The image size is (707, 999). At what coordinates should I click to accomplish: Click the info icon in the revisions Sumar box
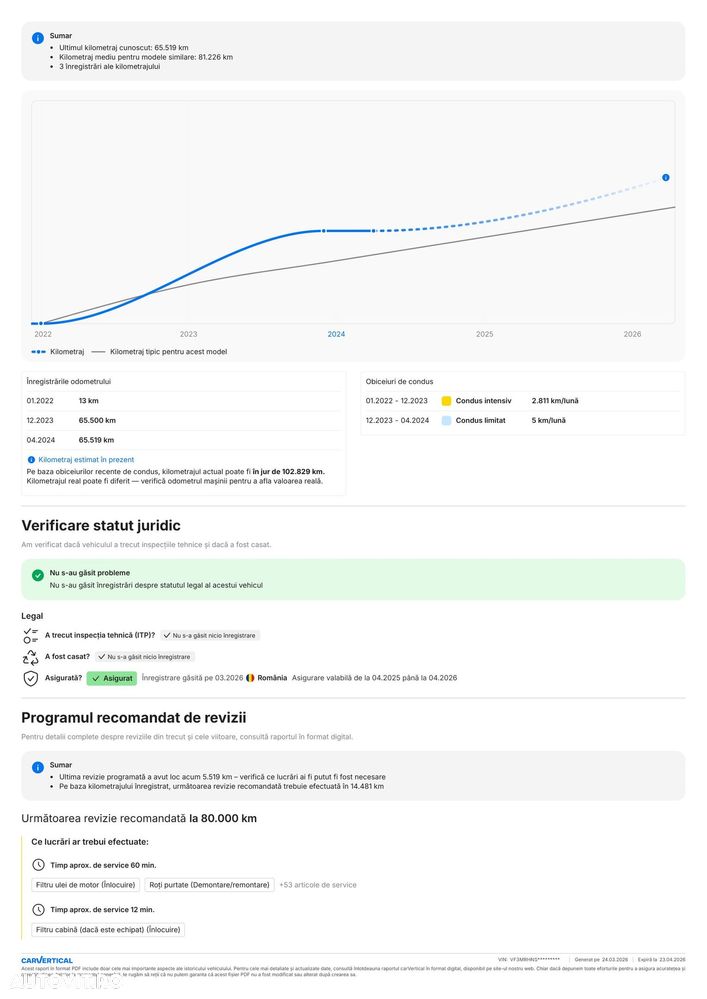click(38, 768)
